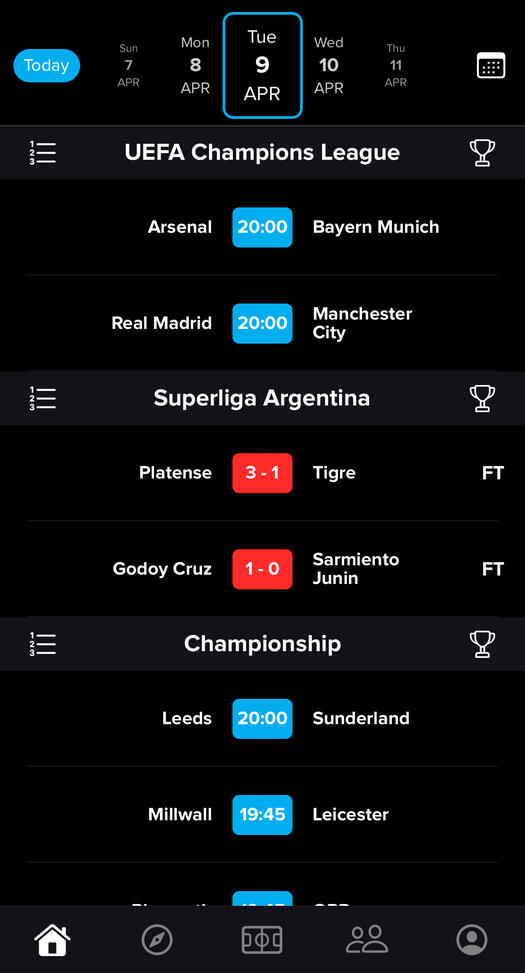Select Wed 10 APR date
Screen dimensions: 525x973
tap(328, 65)
